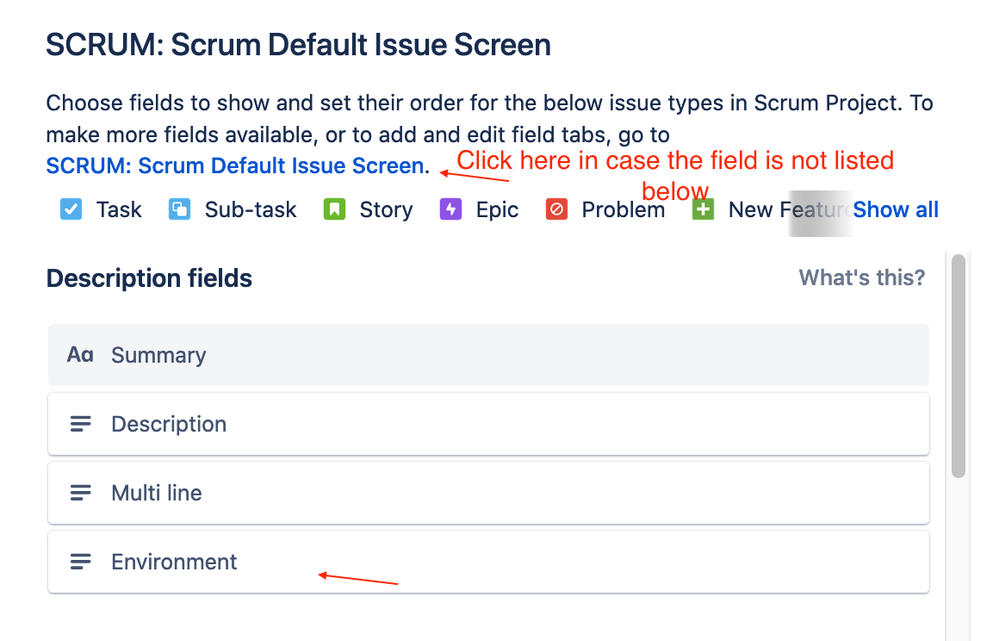The image size is (999, 641).
Task: Click the Story issue type label
Action: click(386, 210)
